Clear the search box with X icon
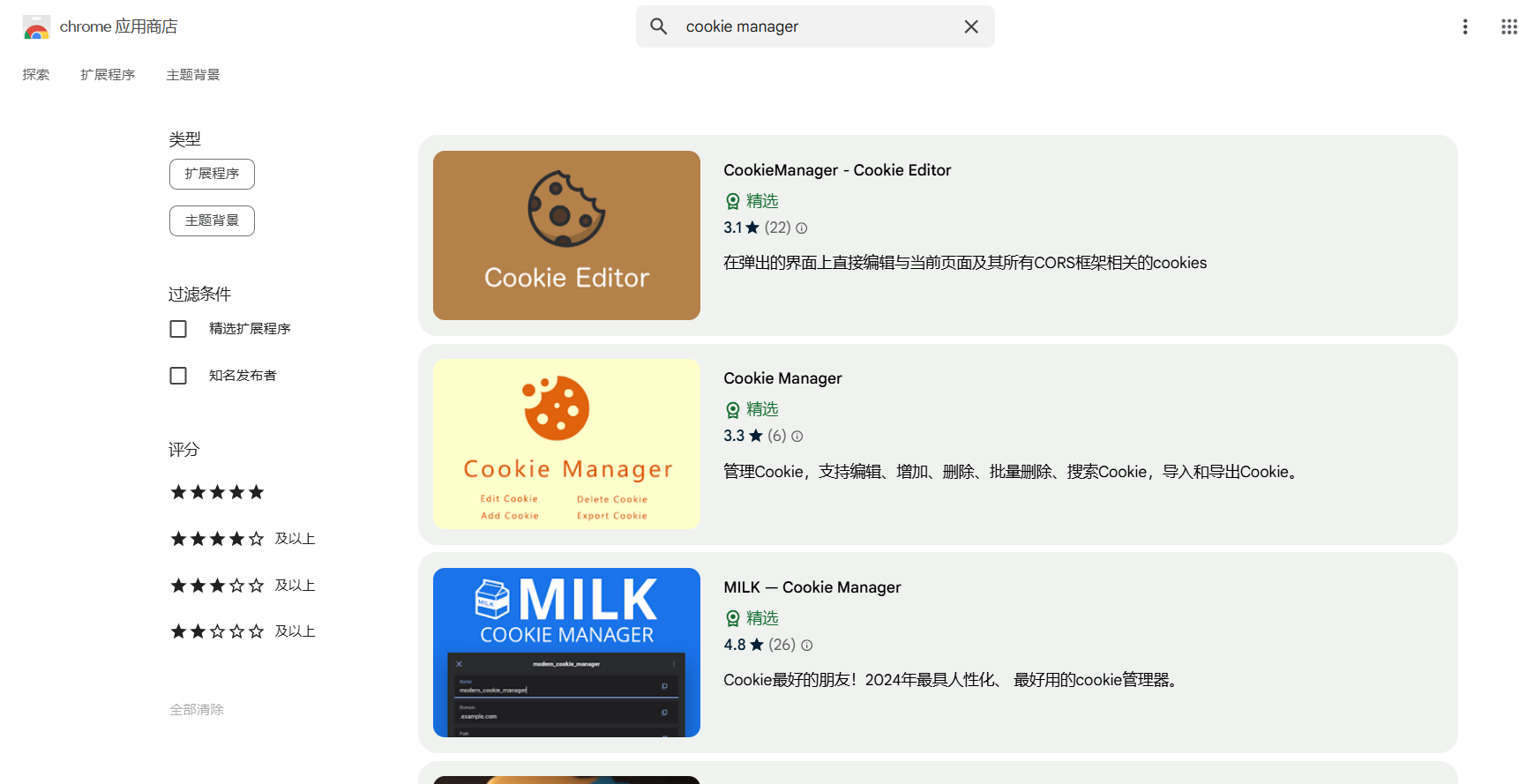 (x=971, y=26)
